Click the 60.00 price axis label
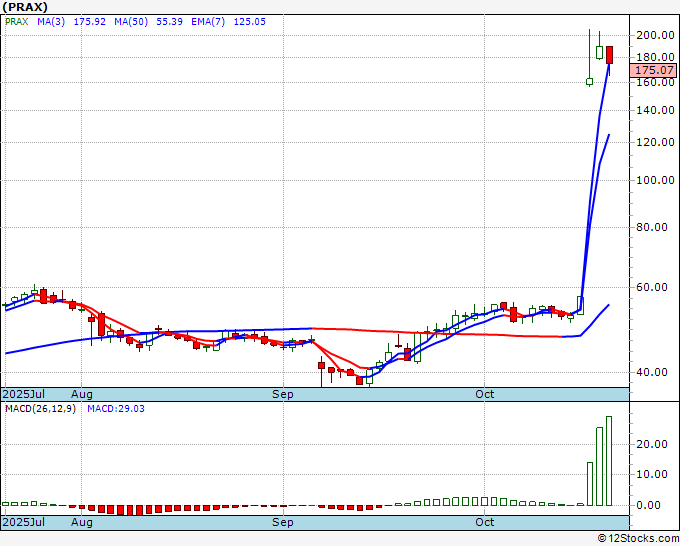The height and width of the screenshot is (546, 680). [652, 287]
